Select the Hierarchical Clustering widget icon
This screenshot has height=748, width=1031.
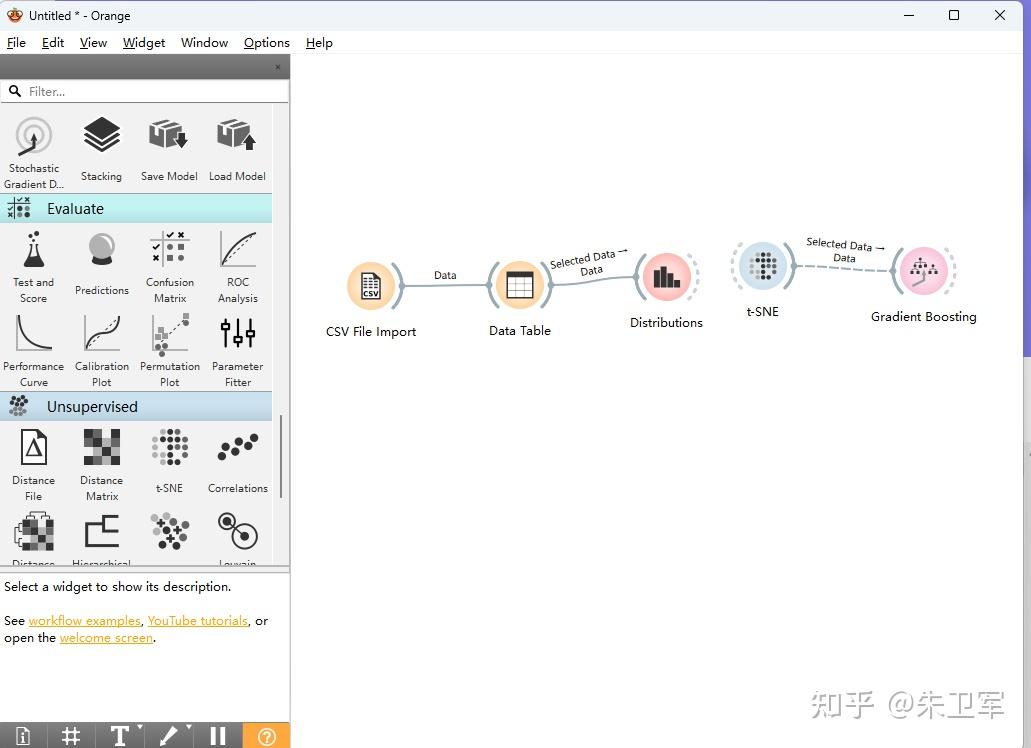click(102, 532)
